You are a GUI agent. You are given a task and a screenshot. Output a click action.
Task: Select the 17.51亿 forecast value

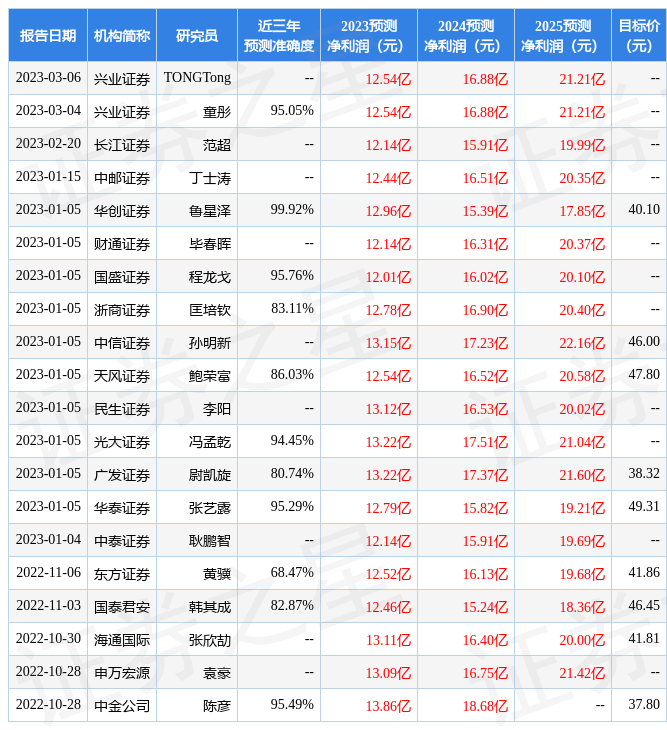485,442
